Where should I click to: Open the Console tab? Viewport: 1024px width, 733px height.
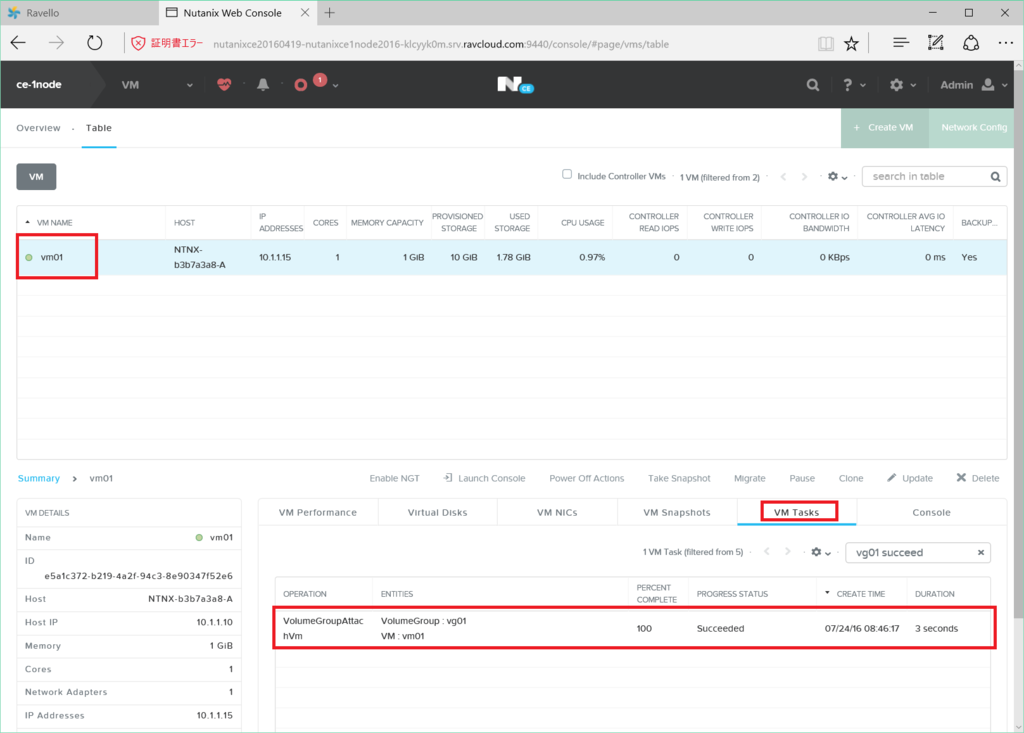[x=931, y=512]
